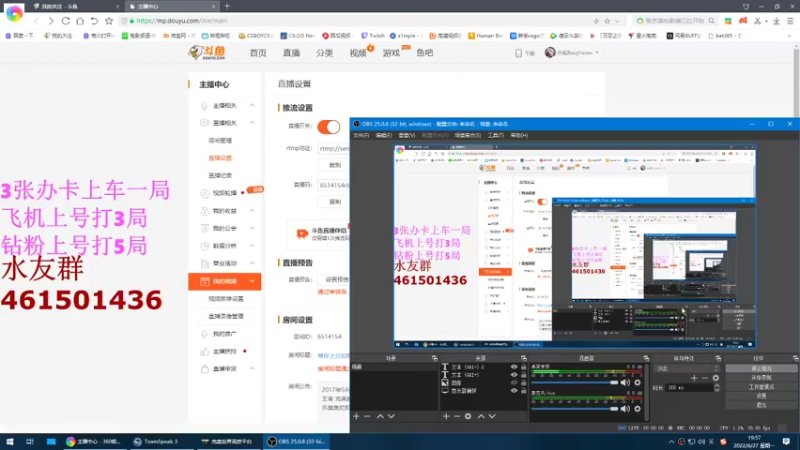This screenshot has width=800, height=450.
Task: Click the 开始录制 button in OBS
Action: pyautogui.click(x=761, y=378)
